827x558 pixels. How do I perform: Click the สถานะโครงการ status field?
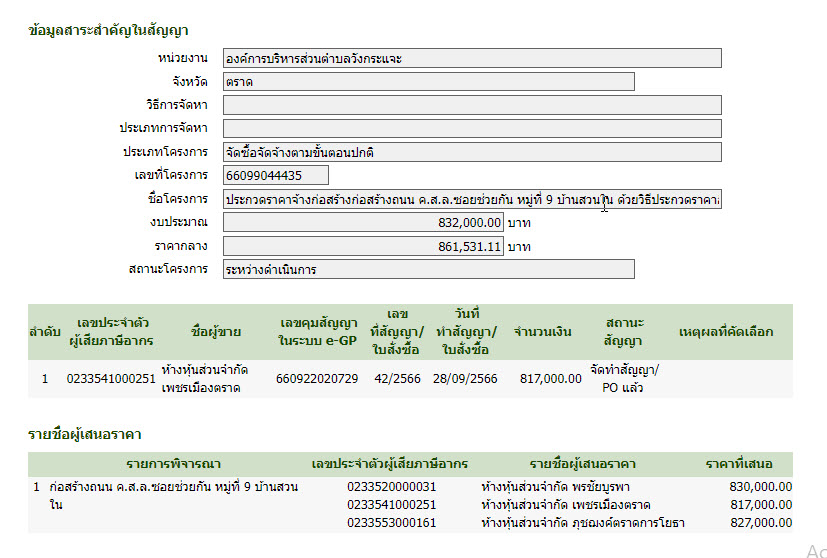(428, 269)
